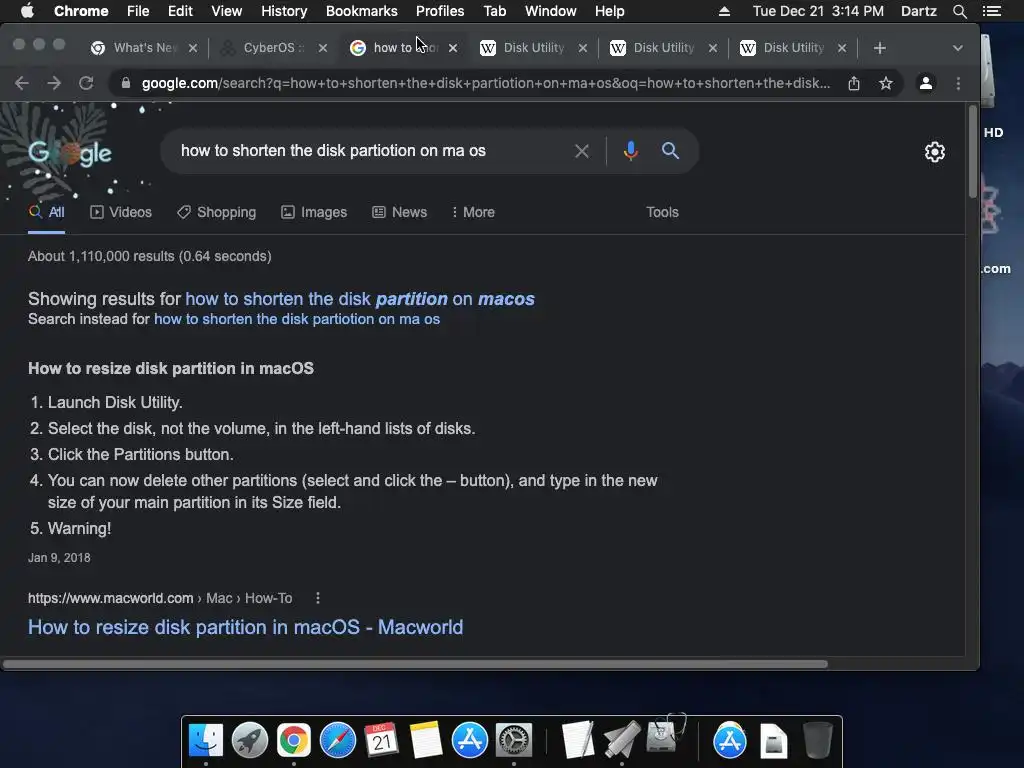Open Spotlight search in menu bar
This screenshot has height=768, width=1024.
coord(959,11)
